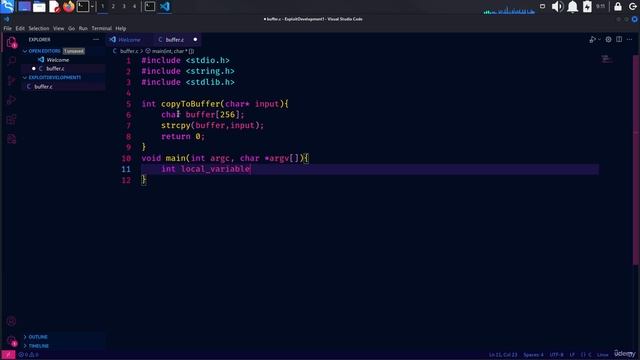Open errors and warnings count in status bar
Image resolution: width=640 pixels, height=360 pixels.
29,355
